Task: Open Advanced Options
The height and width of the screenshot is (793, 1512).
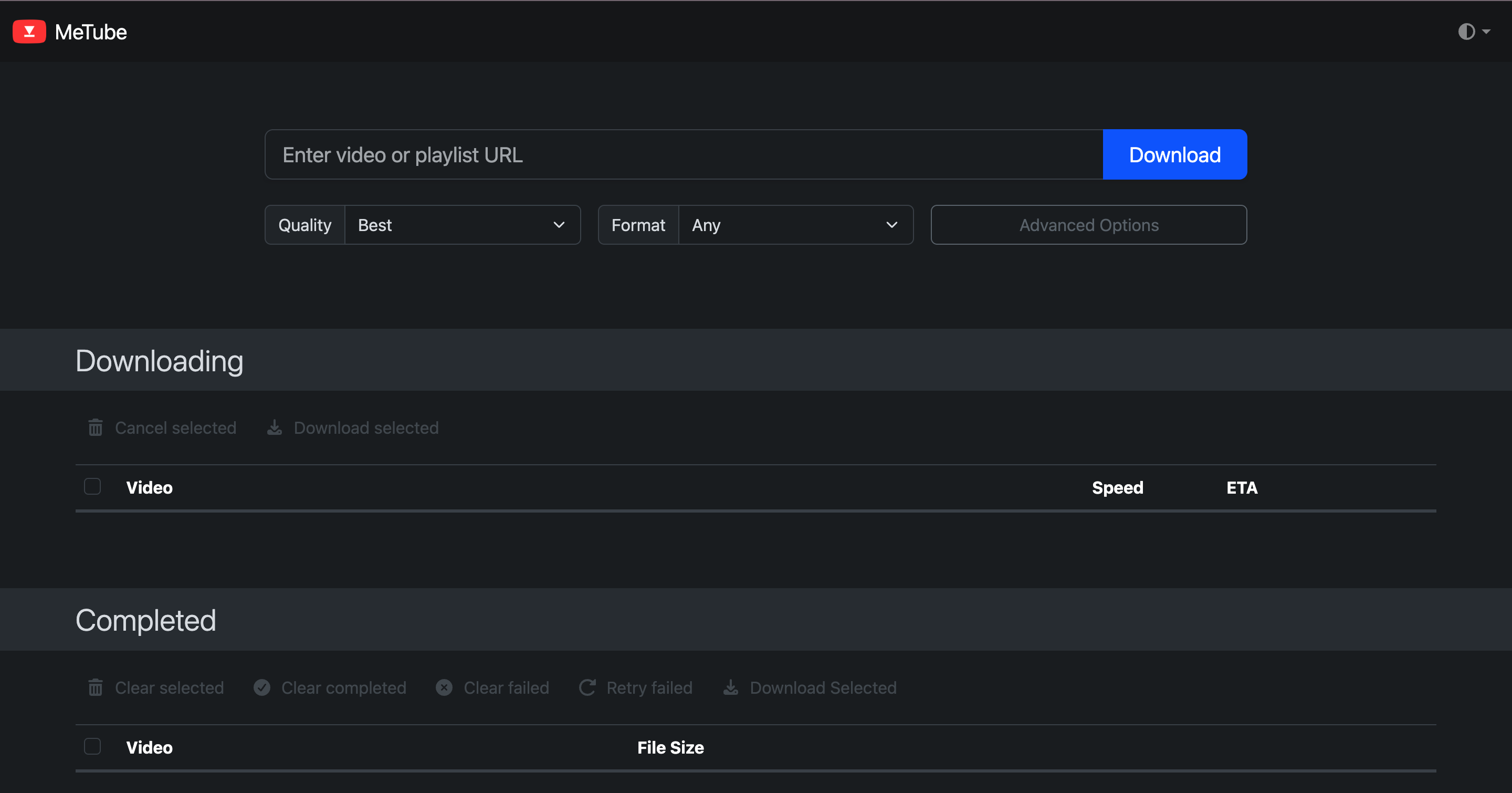Action: click(1088, 225)
